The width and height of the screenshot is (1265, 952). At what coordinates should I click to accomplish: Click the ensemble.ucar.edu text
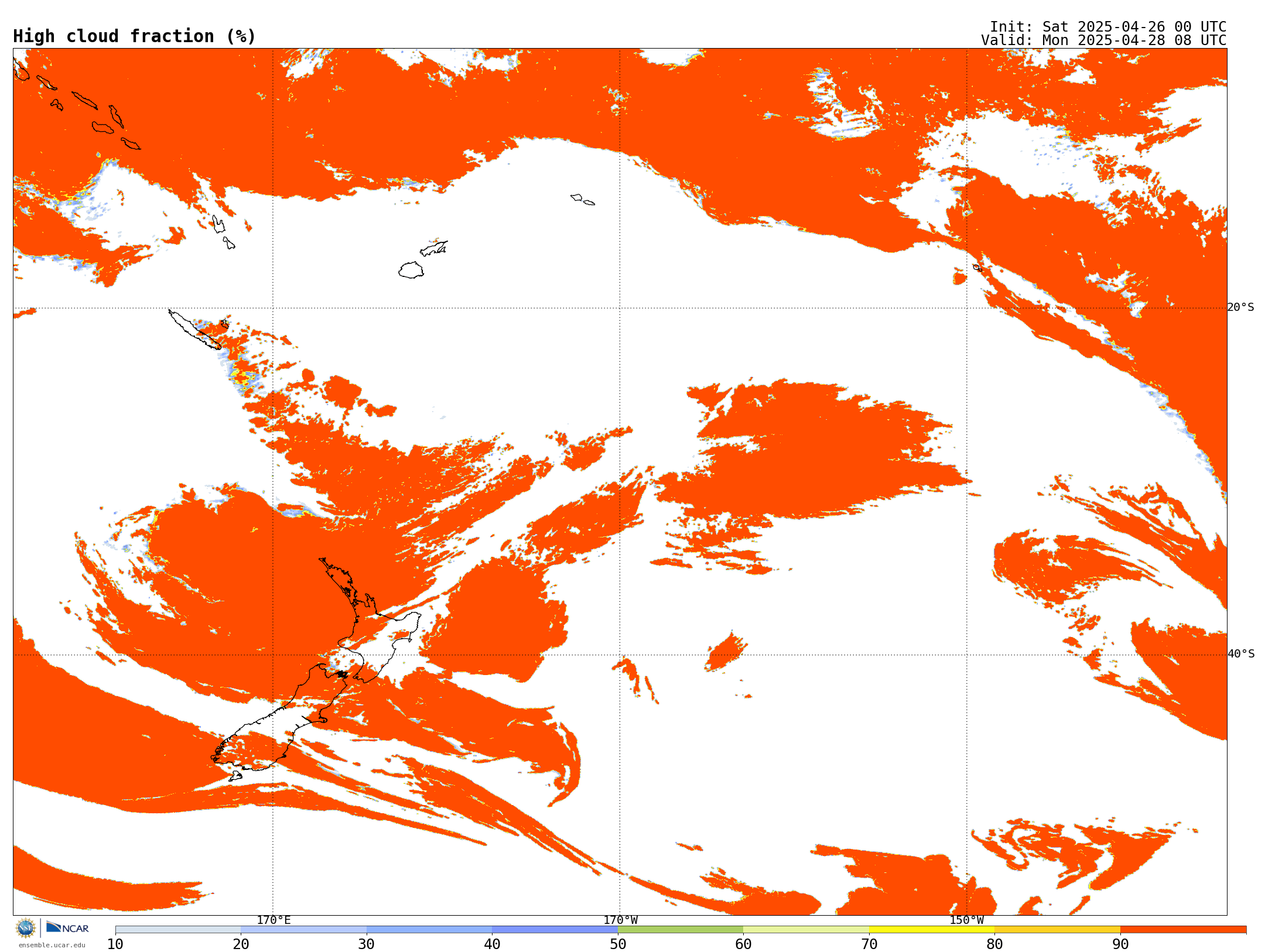click(52, 945)
